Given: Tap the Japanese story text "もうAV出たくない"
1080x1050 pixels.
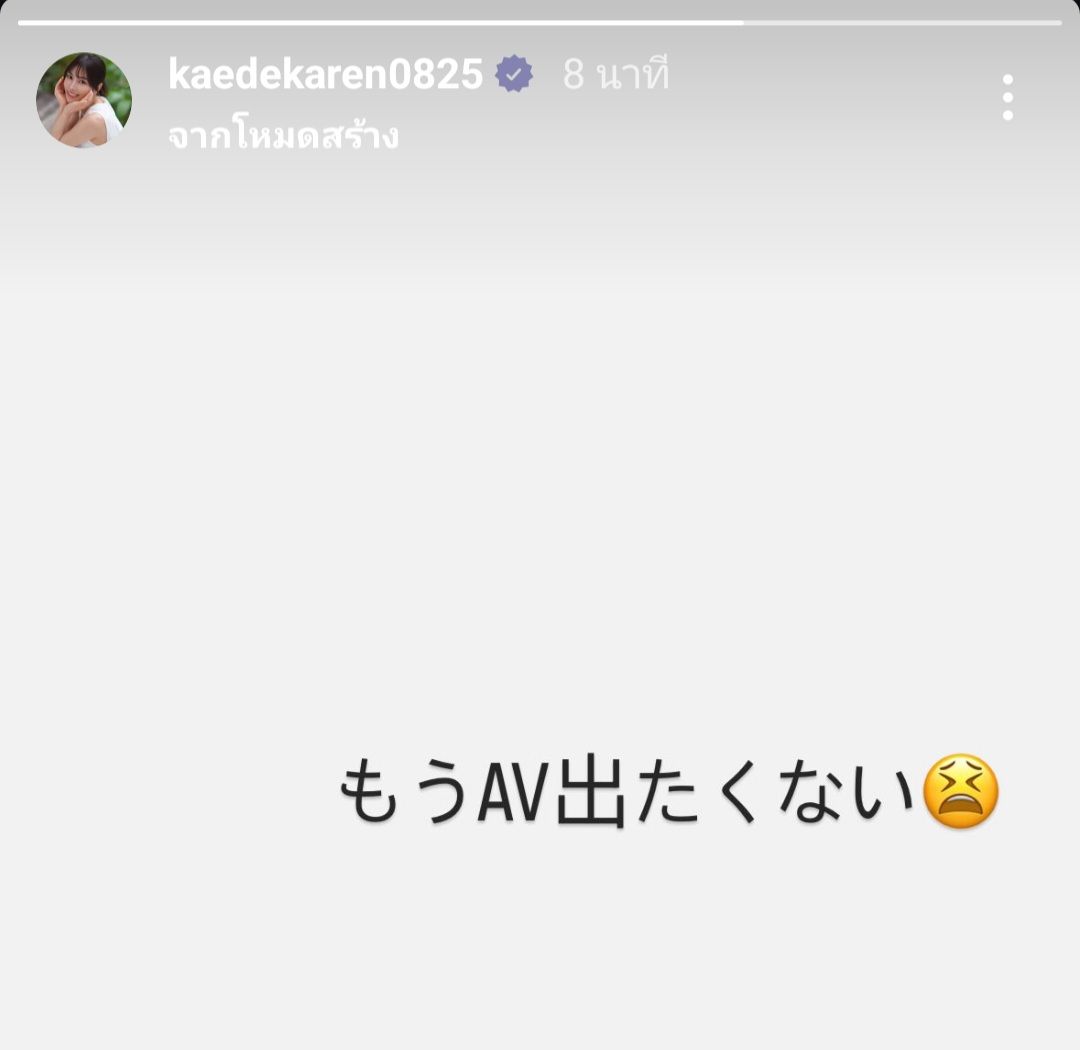Looking at the screenshot, I should coord(627,791).
